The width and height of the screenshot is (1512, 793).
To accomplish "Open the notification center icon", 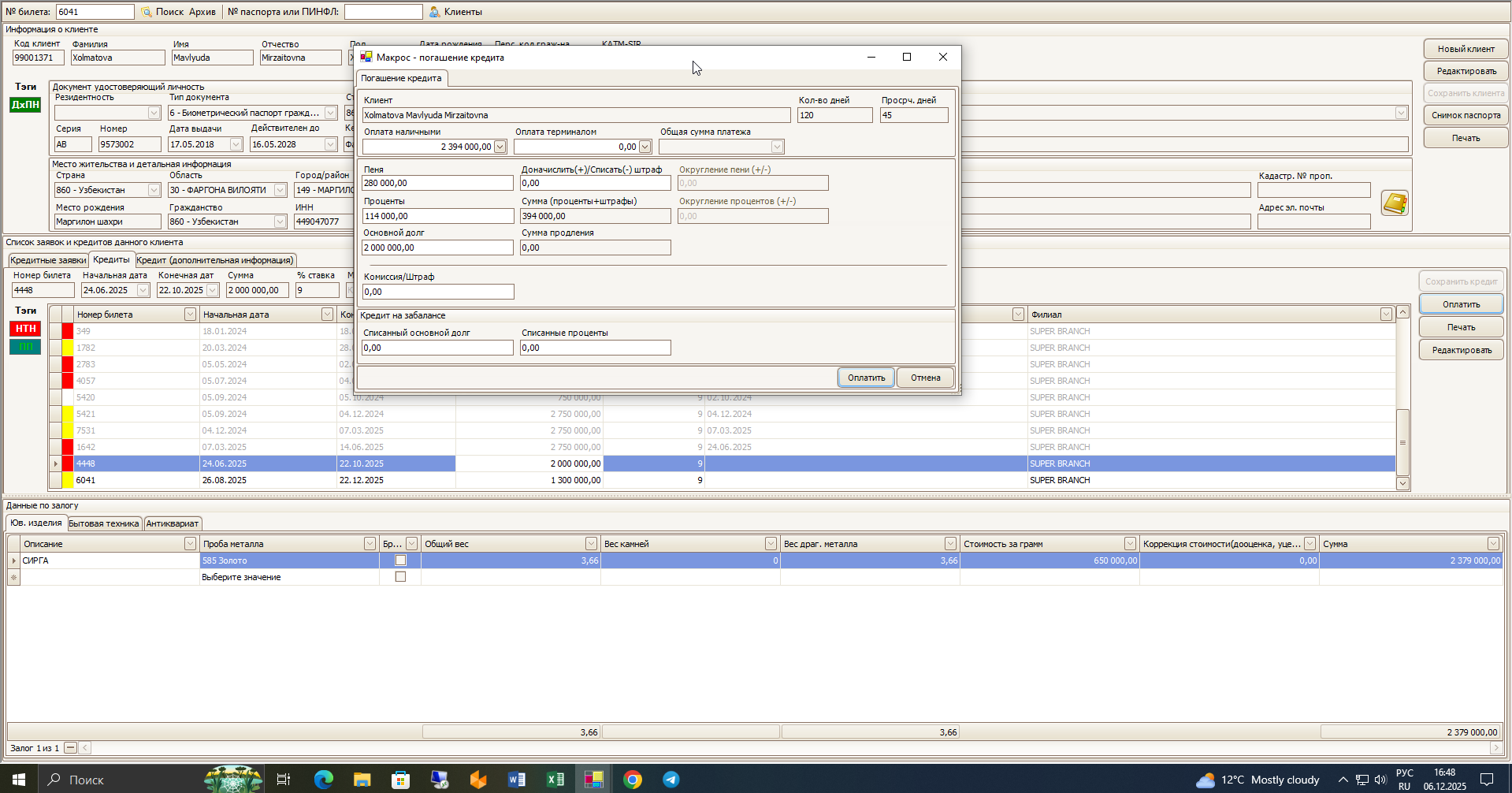I will [x=1487, y=780].
